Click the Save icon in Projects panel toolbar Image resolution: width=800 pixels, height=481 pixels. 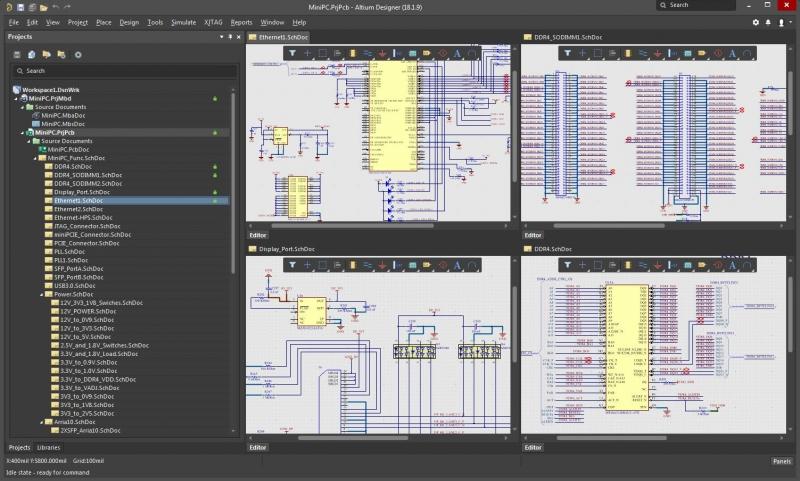pyautogui.click(x=17, y=55)
